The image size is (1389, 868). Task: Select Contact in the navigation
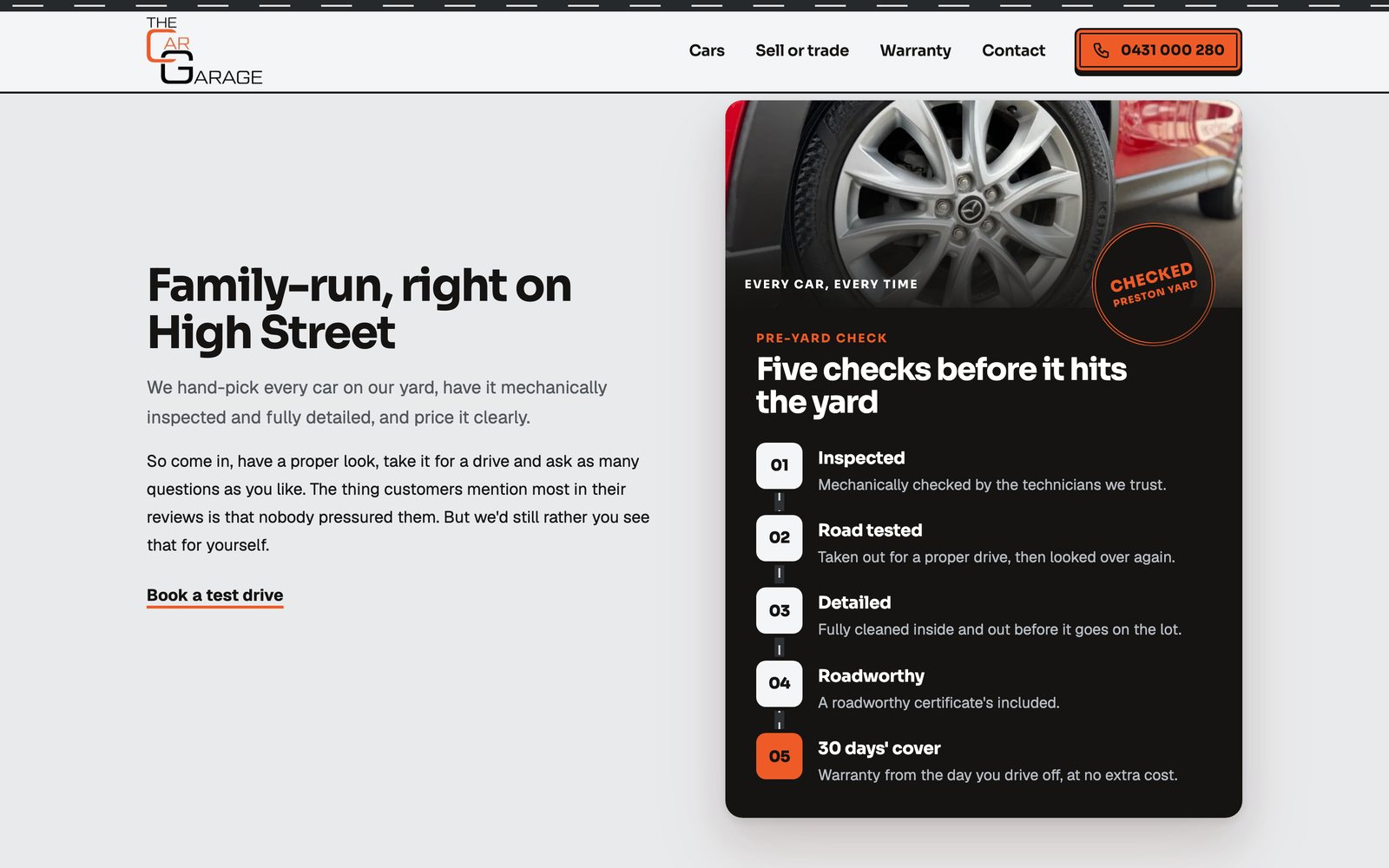click(x=1013, y=50)
